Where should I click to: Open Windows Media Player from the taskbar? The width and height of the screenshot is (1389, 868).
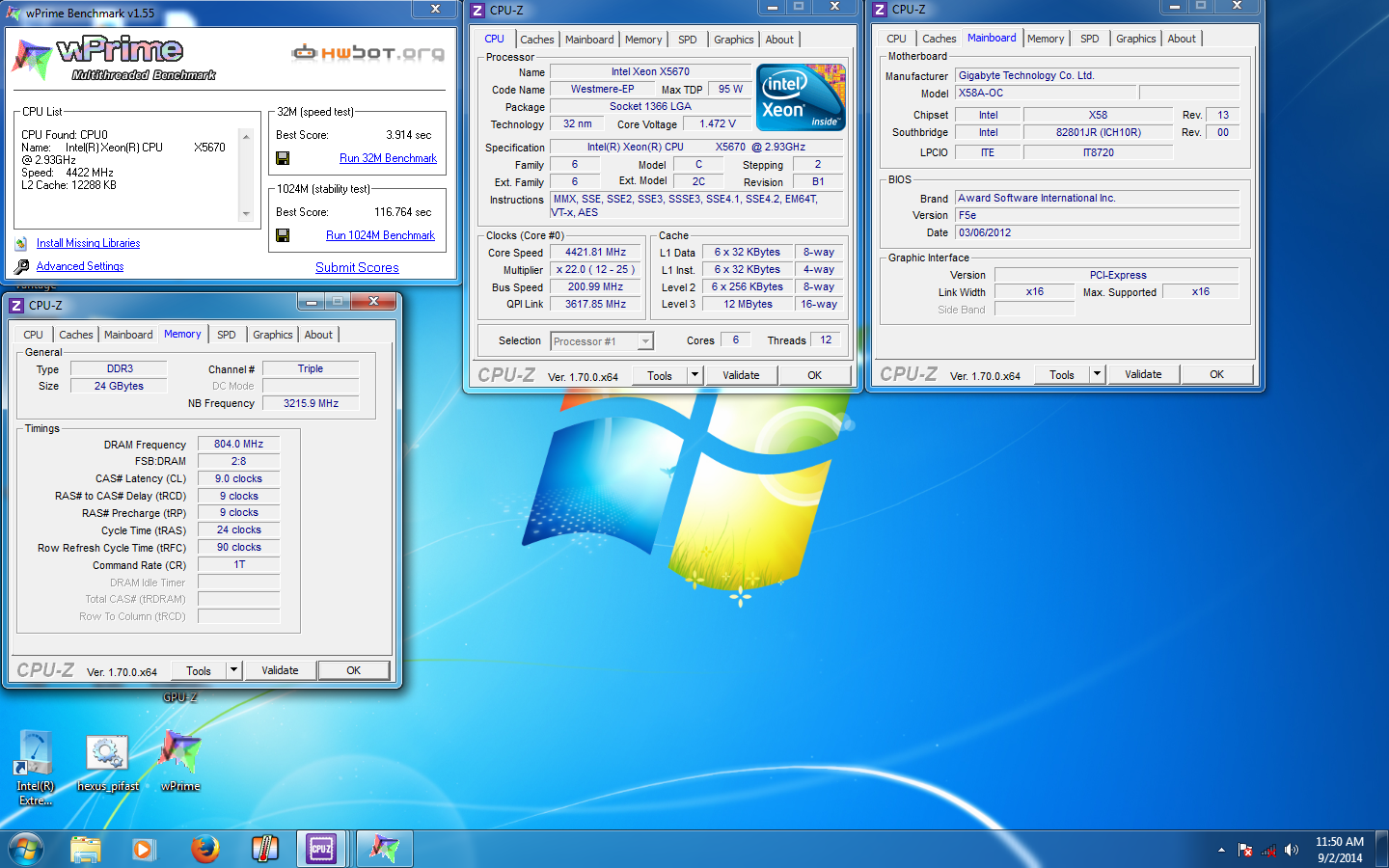click(143, 849)
